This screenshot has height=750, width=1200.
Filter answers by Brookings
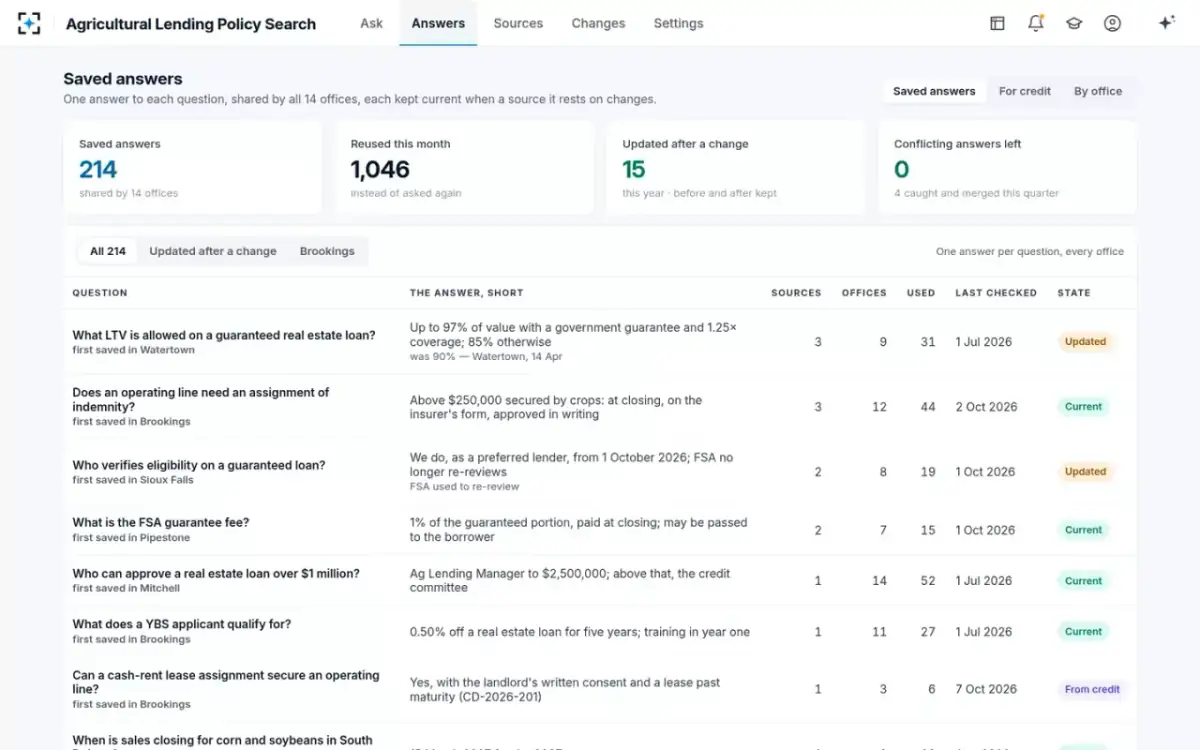[x=327, y=251]
